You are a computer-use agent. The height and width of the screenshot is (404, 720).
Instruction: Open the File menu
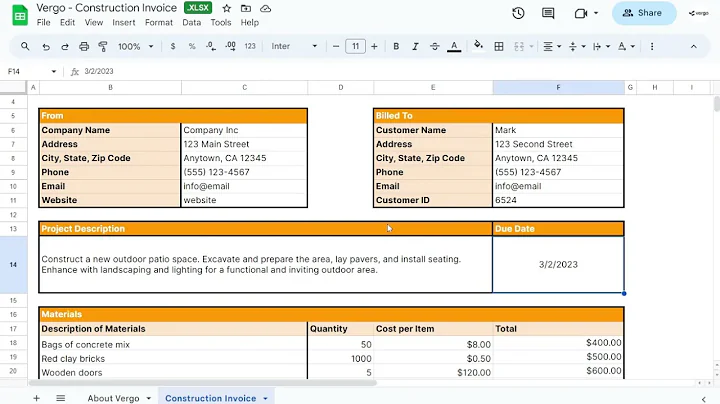[44, 22]
